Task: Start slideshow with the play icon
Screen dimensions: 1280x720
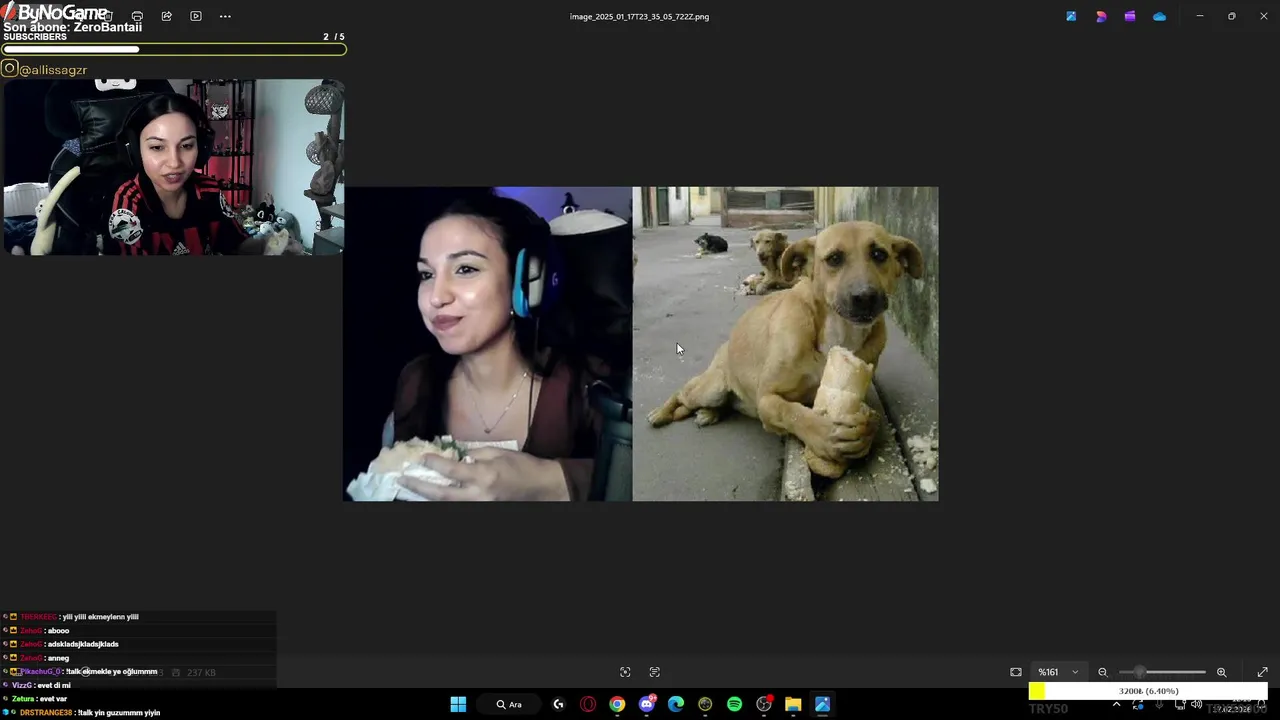Action: point(196,16)
